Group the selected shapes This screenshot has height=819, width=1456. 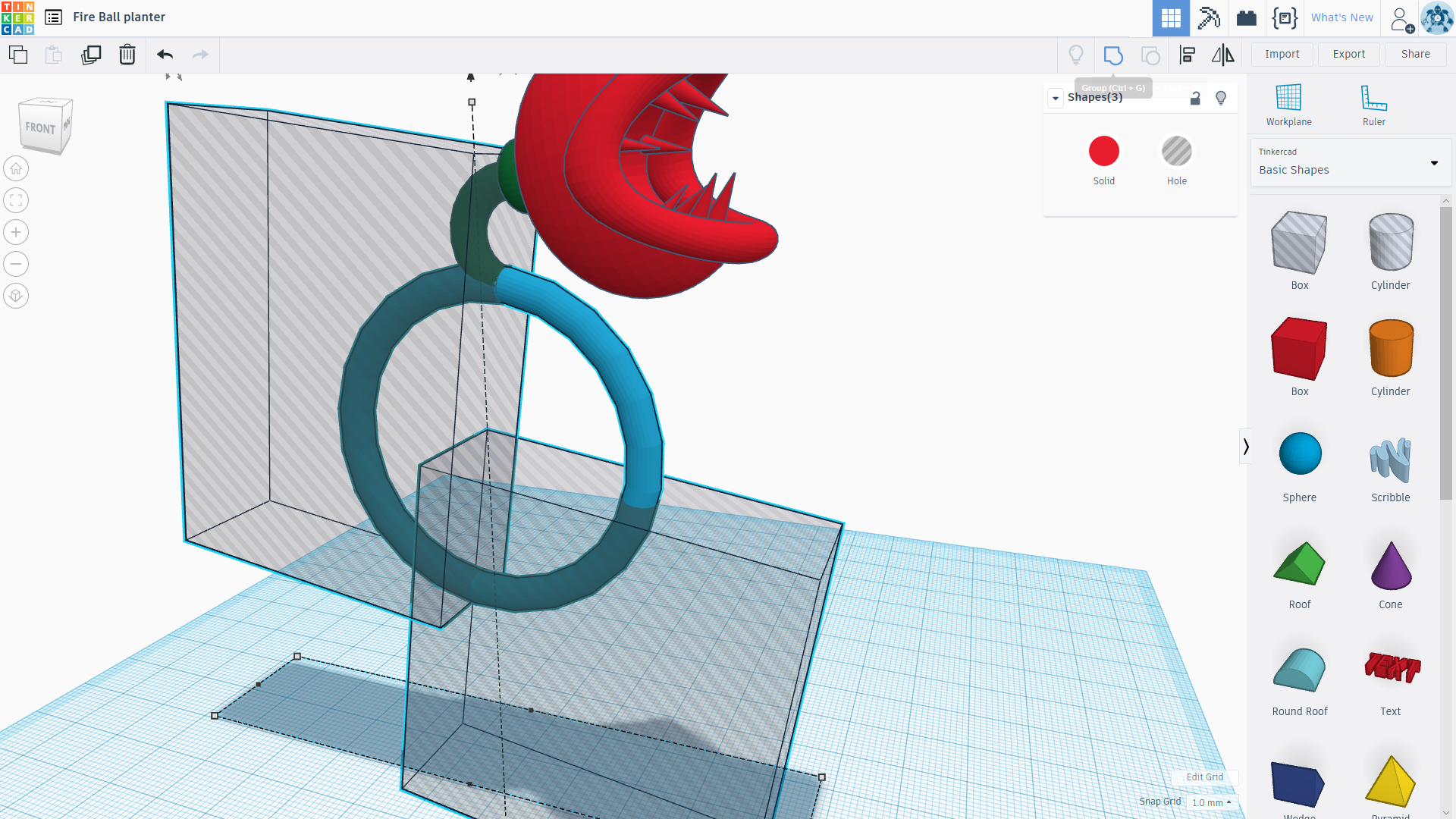[x=1113, y=55]
